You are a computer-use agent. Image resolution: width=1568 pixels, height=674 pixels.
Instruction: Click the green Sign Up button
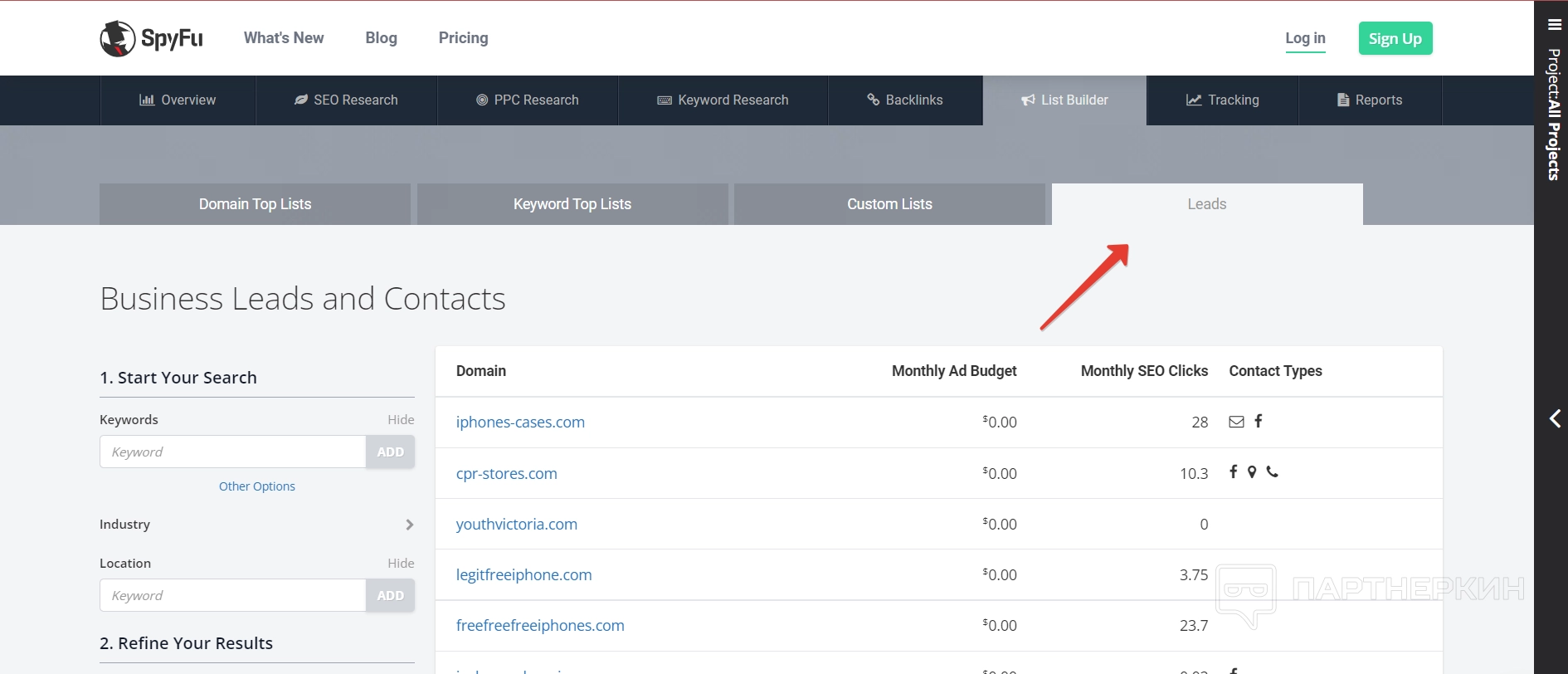pyautogui.click(x=1395, y=39)
